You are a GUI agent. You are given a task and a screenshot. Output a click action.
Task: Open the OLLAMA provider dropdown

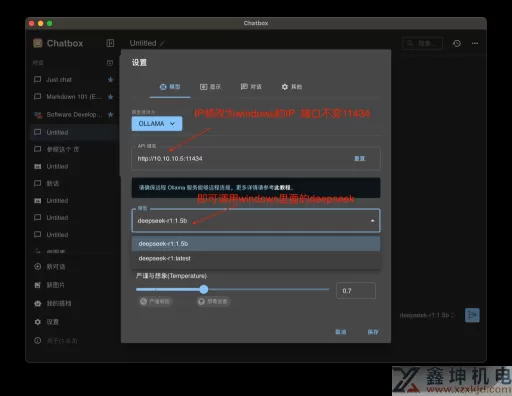pyautogui.click(x=157, y=124)
